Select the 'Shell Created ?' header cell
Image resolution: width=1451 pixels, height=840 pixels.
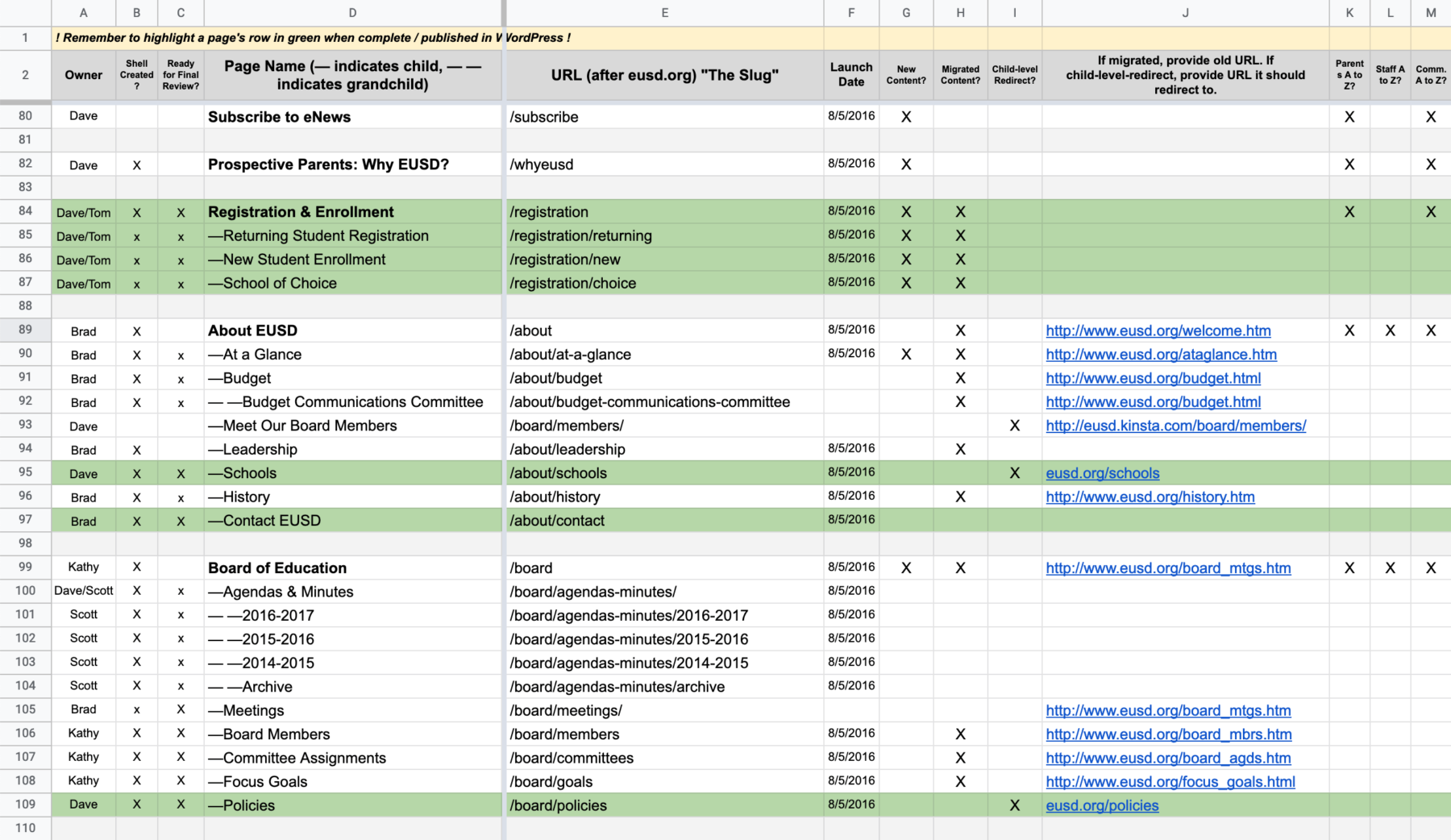click(x=137, y=75)
